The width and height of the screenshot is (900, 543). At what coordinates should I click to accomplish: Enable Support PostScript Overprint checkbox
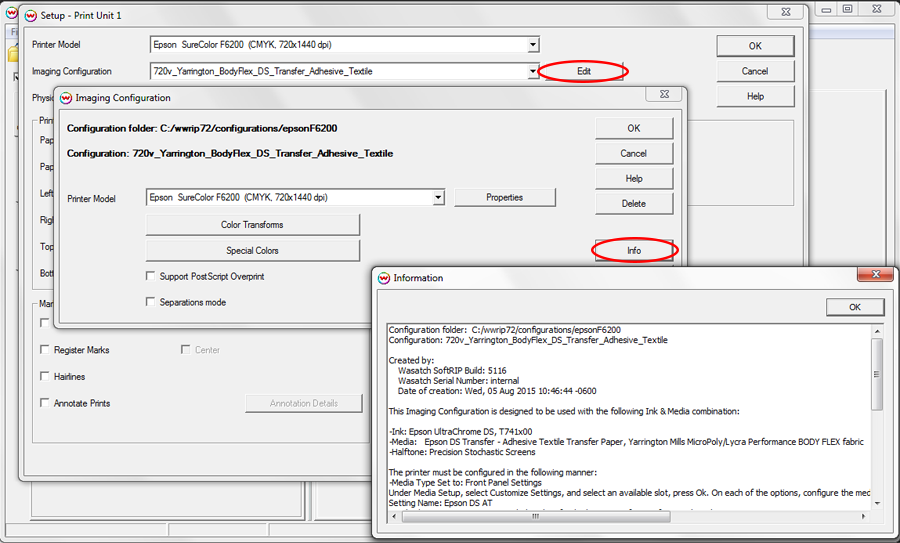(x=150, y=276)
